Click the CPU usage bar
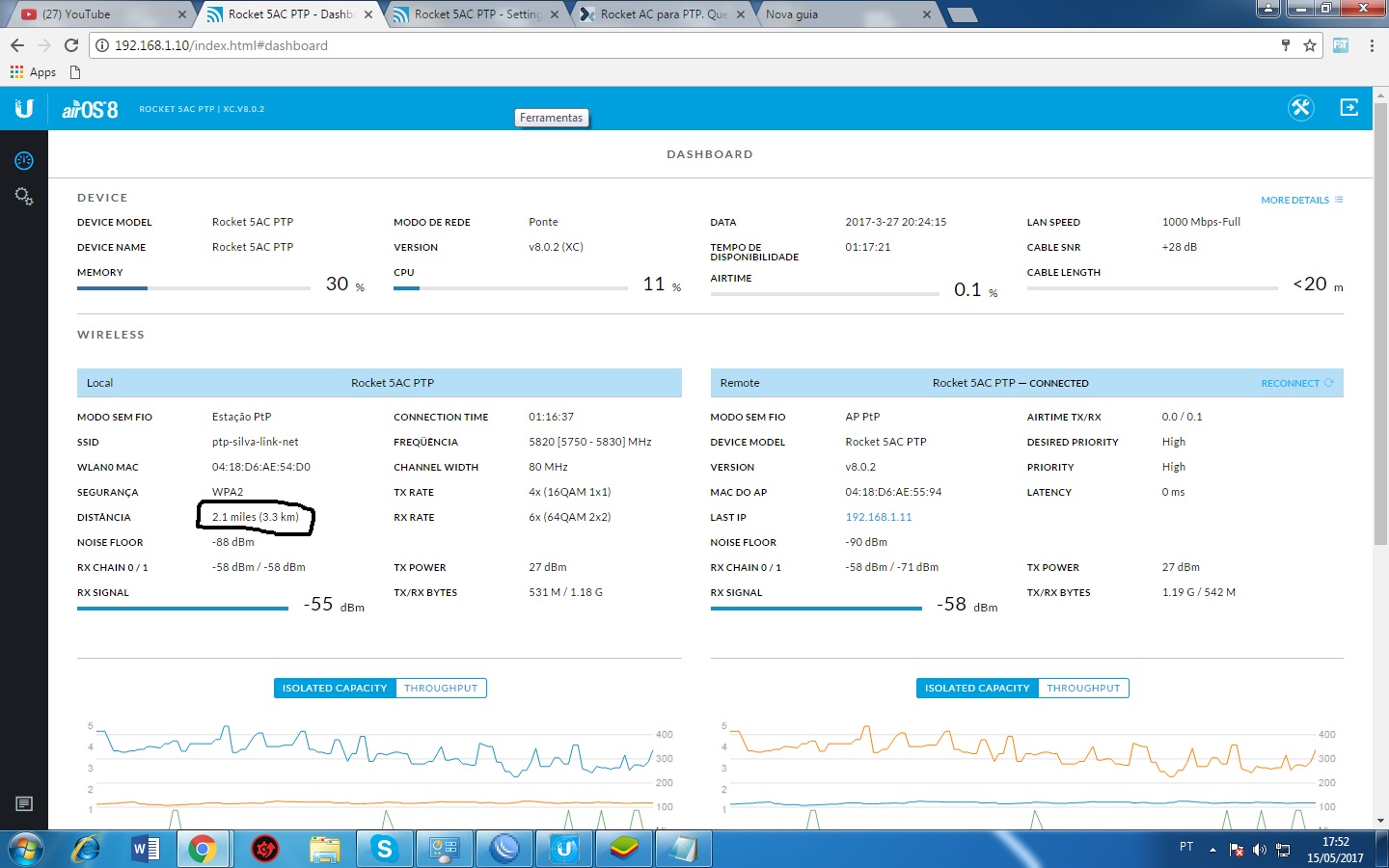This screenshot has height=868, width=1389. coord(510,287)
